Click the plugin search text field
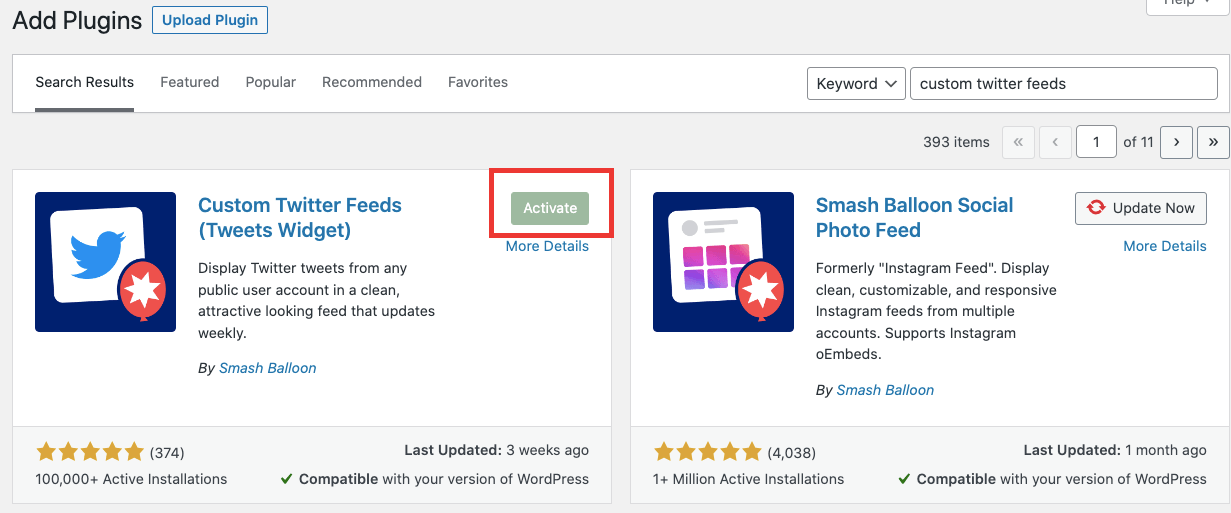The width and height of the screenshot is (1231, 513). pos(1062,84)
